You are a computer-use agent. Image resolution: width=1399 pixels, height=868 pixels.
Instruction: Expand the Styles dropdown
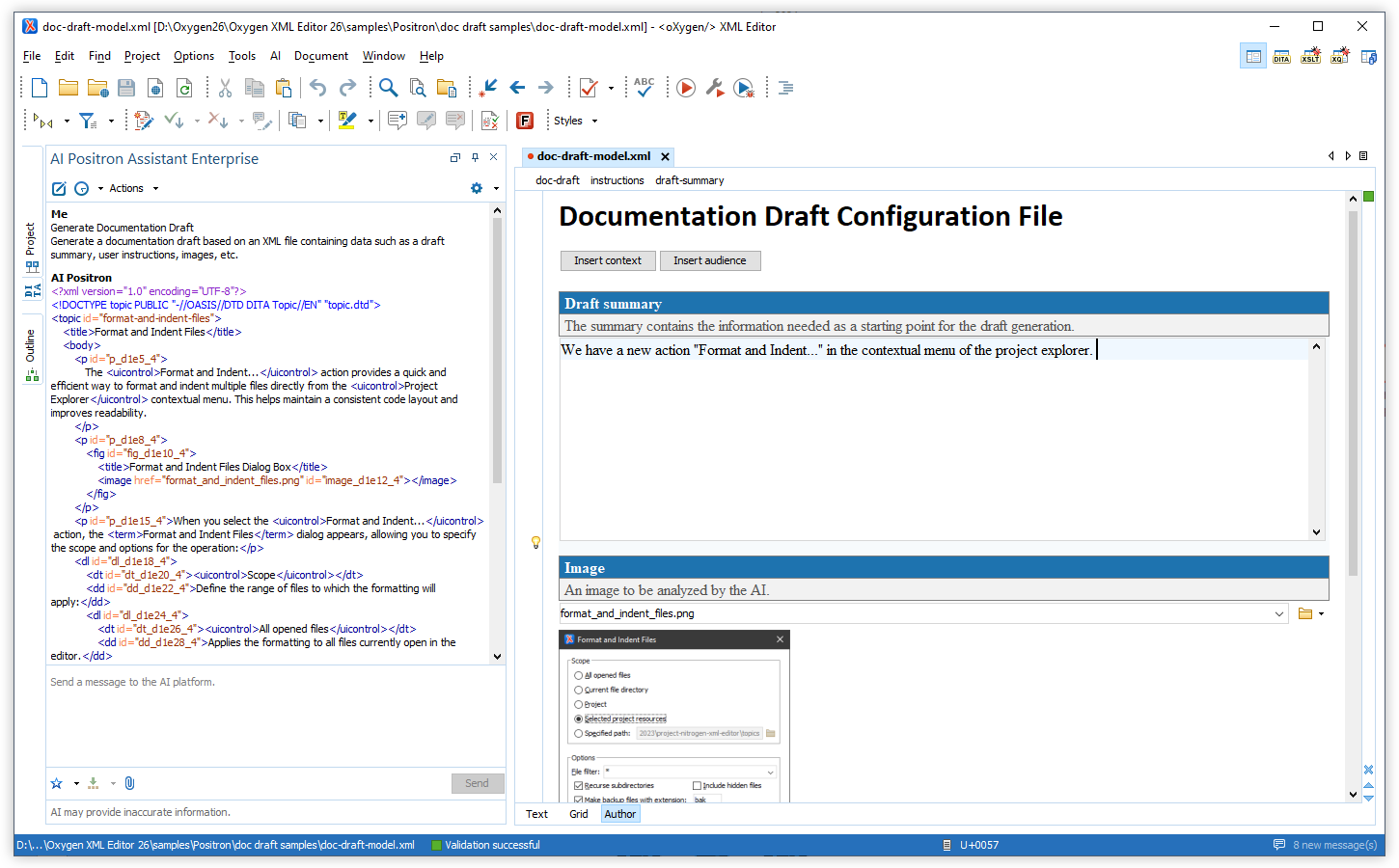(x=576, y=121)
